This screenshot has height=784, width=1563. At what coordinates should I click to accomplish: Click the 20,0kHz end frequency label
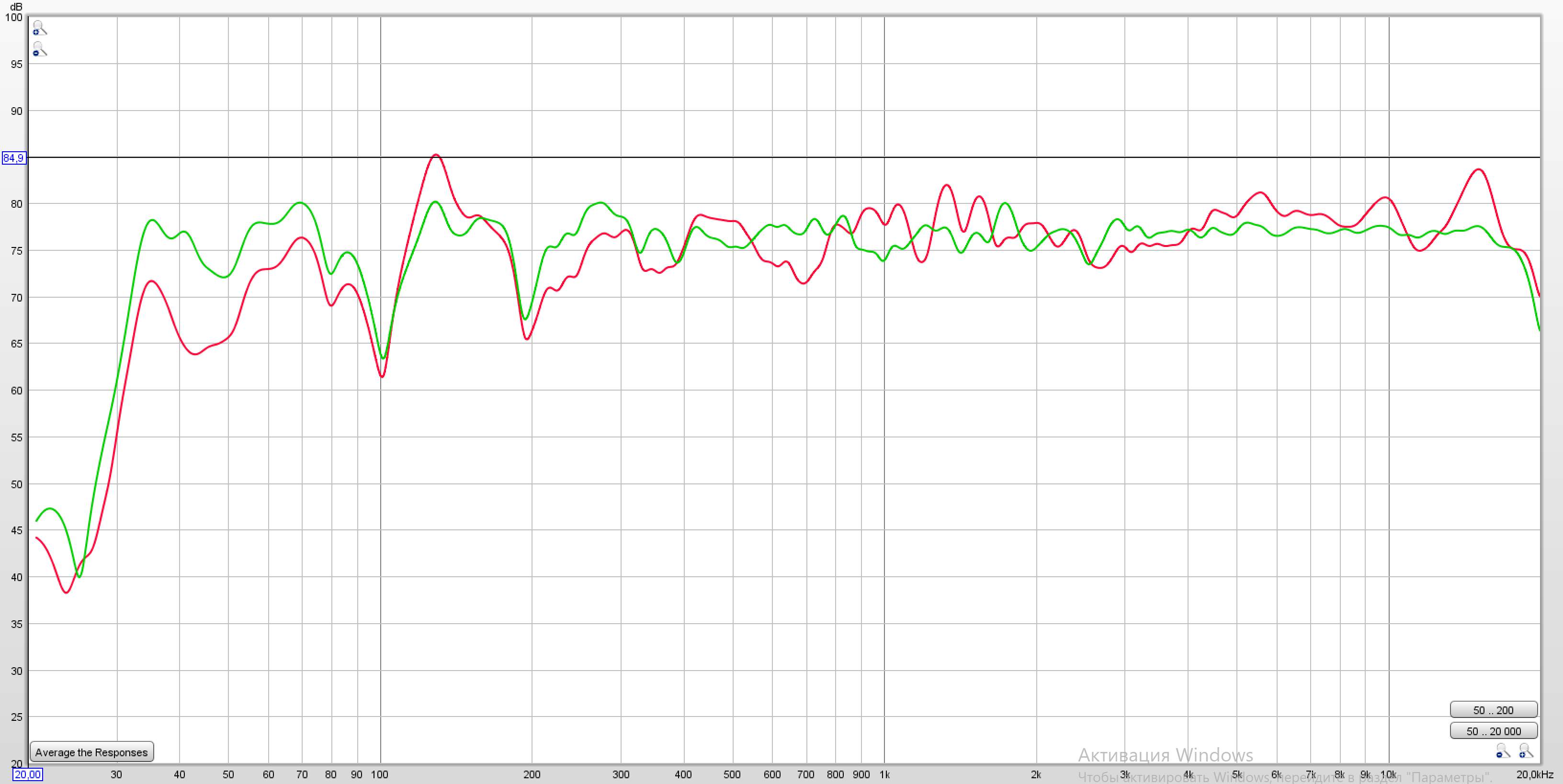pyautogui.click(x=1534, y=774)
